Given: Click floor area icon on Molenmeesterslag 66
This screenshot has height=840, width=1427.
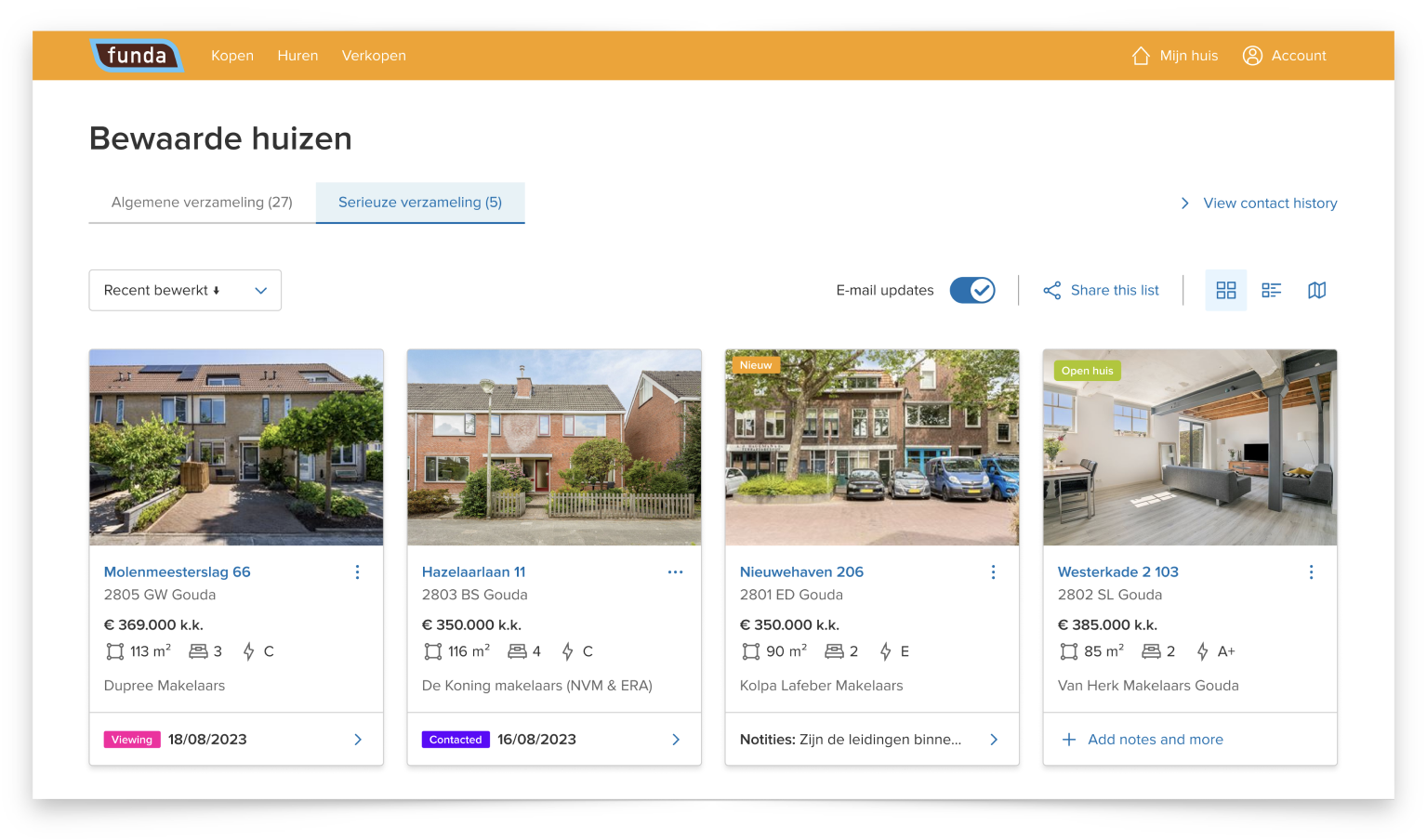Looking at the screenshot, I should (114, 651).
